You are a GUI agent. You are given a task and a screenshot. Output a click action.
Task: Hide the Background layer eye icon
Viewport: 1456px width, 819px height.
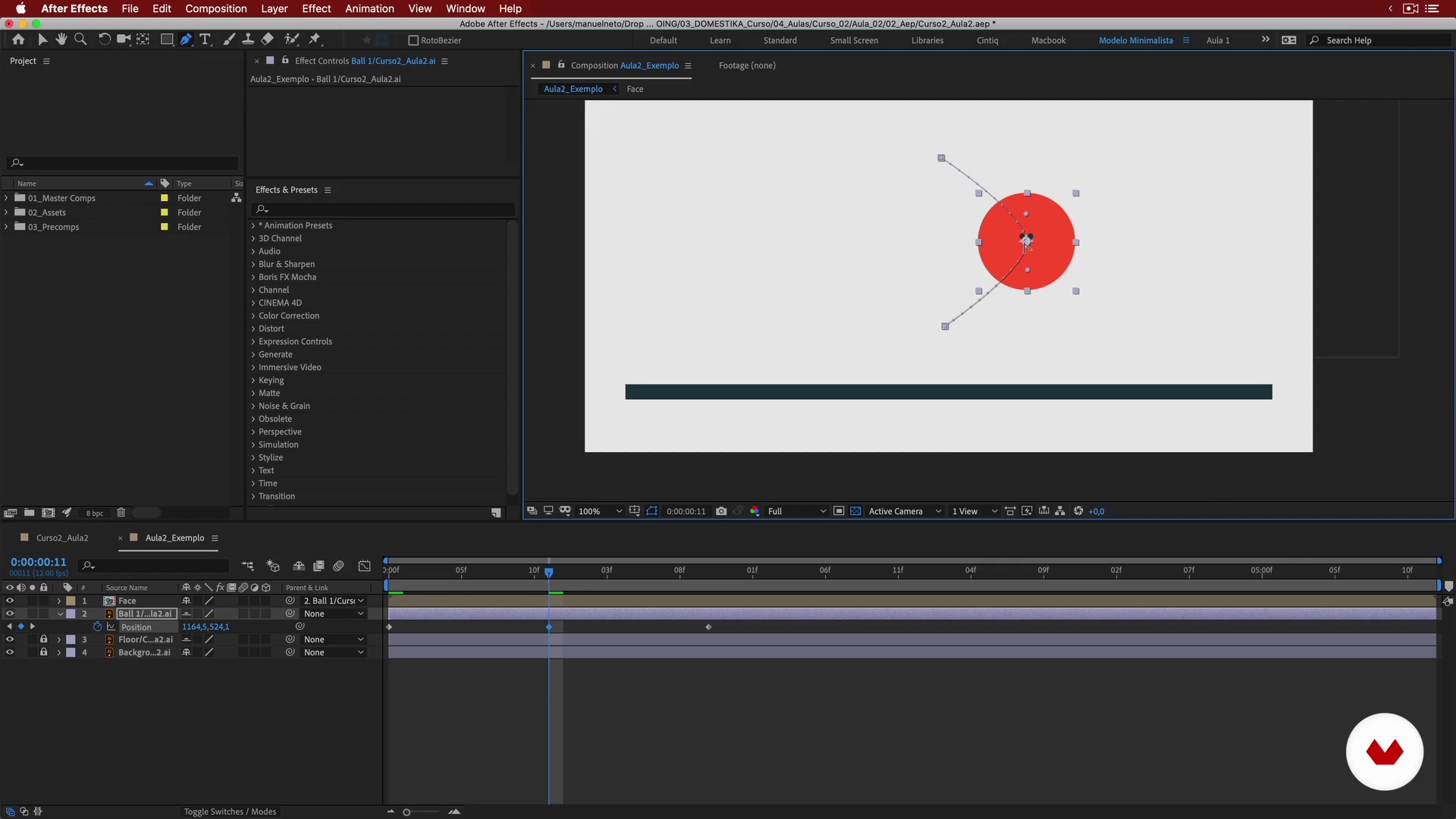pos(10,652)
